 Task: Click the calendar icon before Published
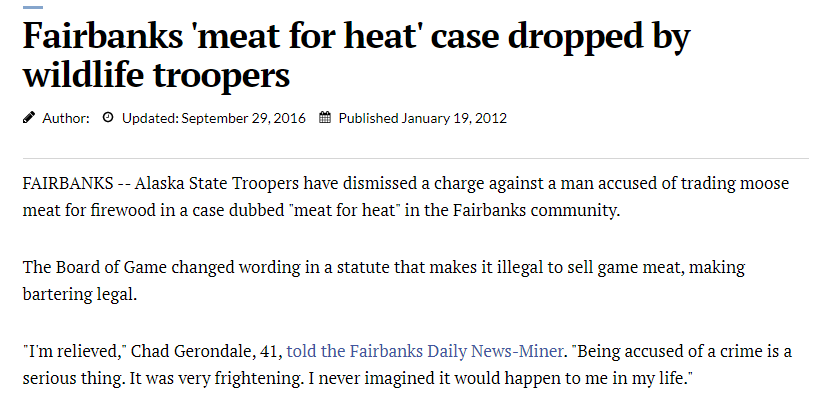325,118
